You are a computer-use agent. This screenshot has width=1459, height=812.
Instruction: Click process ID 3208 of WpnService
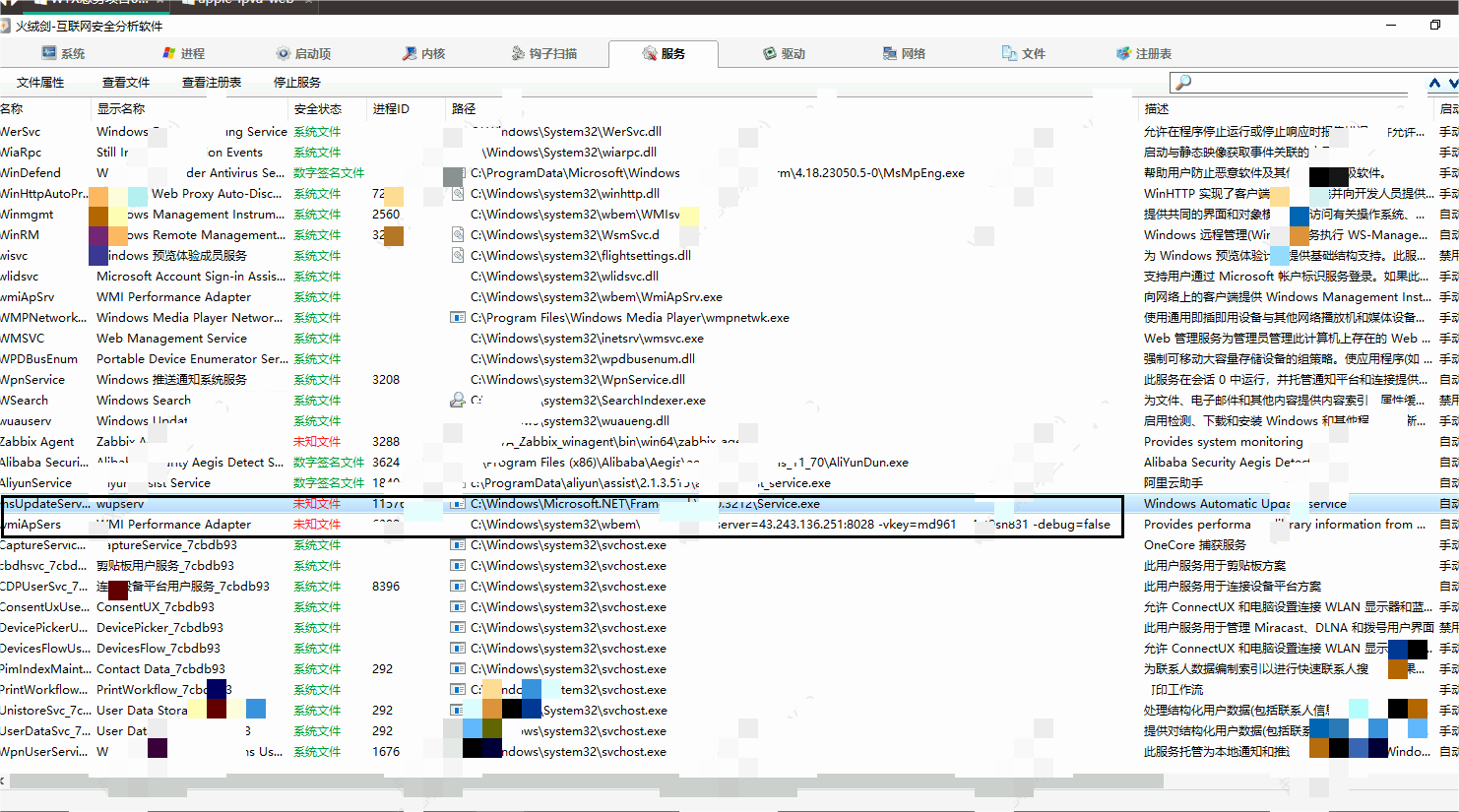click(386, 380)
